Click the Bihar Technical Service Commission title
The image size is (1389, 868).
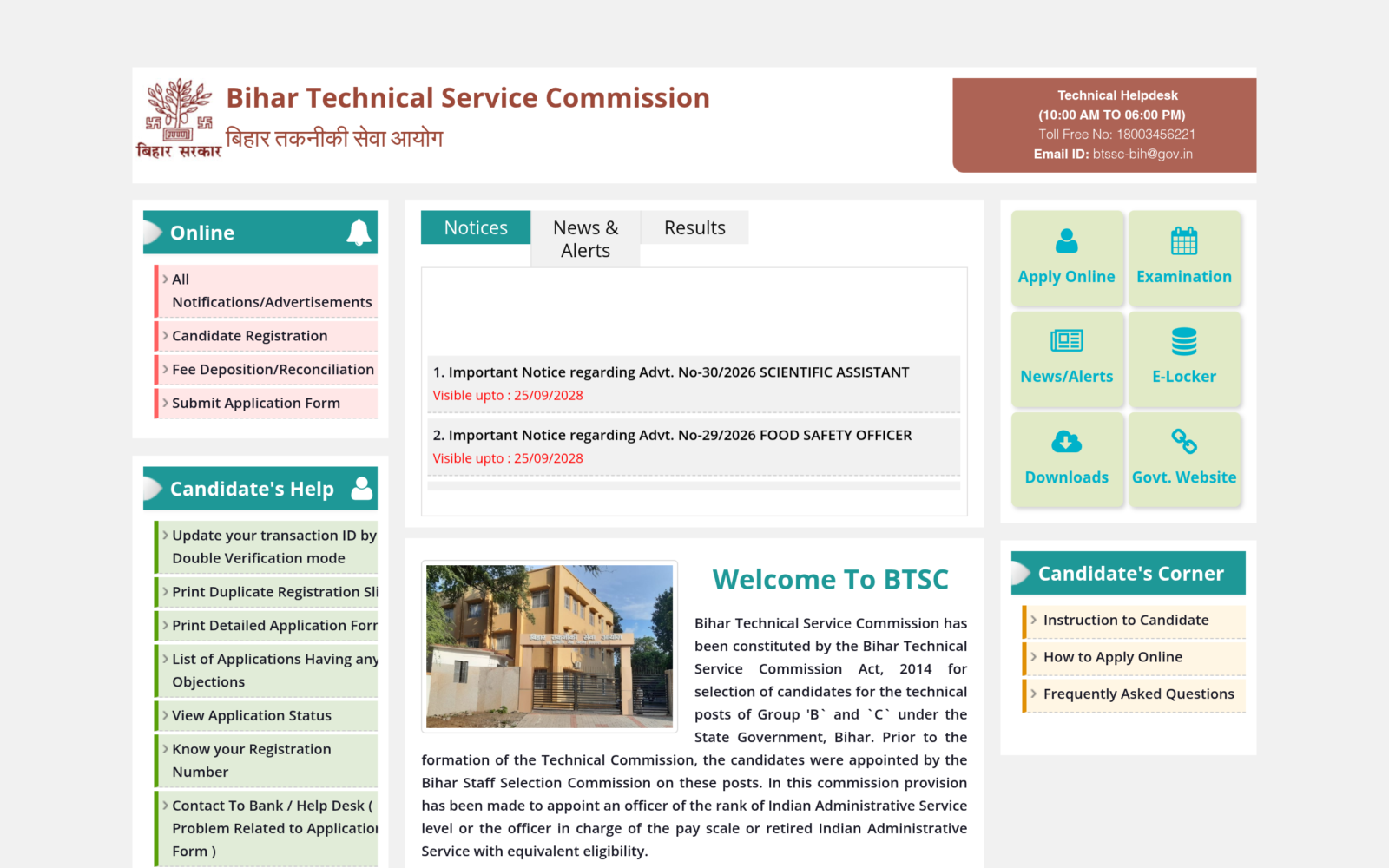pyautogui.click(x=468, y=98)
